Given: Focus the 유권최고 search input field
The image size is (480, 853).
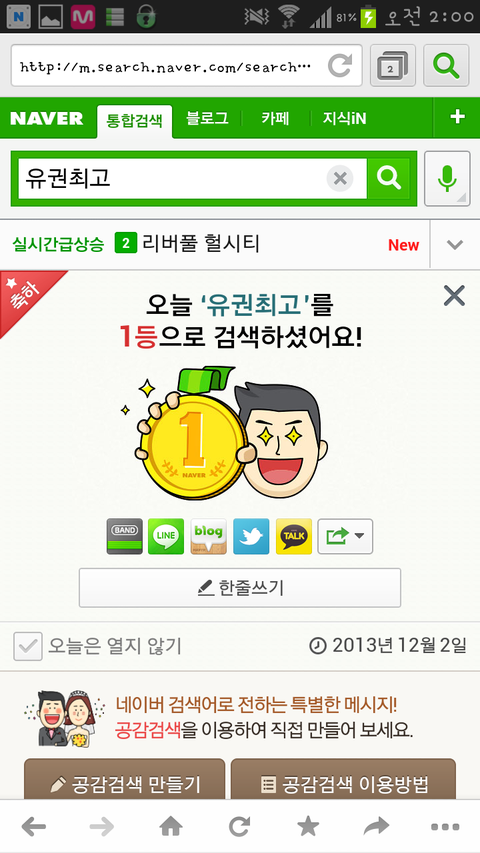Looking at the screenshot, I should (172, 178).
